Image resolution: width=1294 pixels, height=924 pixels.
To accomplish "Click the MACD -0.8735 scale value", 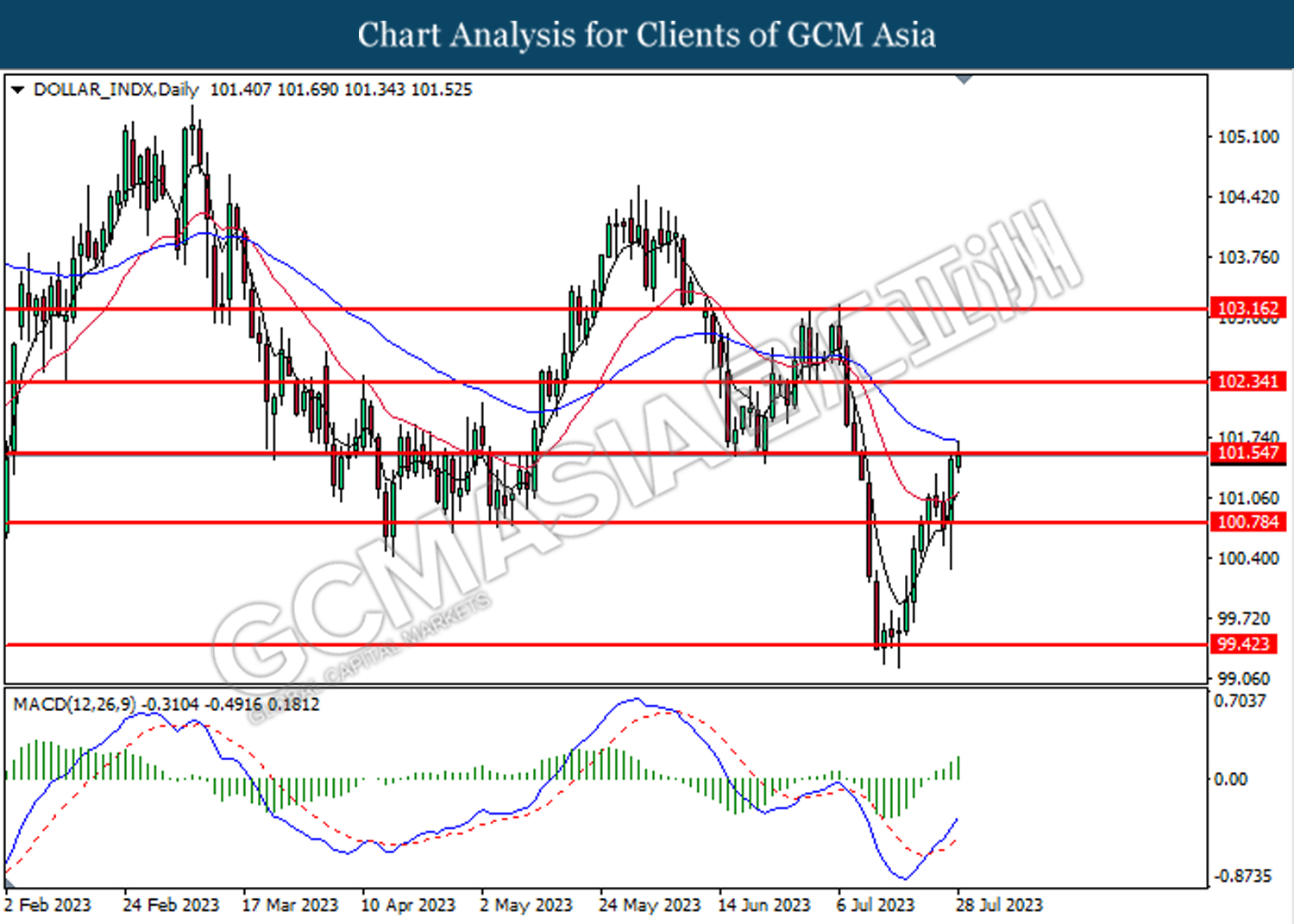I will pyautogui.click(x=1243, y=877).
